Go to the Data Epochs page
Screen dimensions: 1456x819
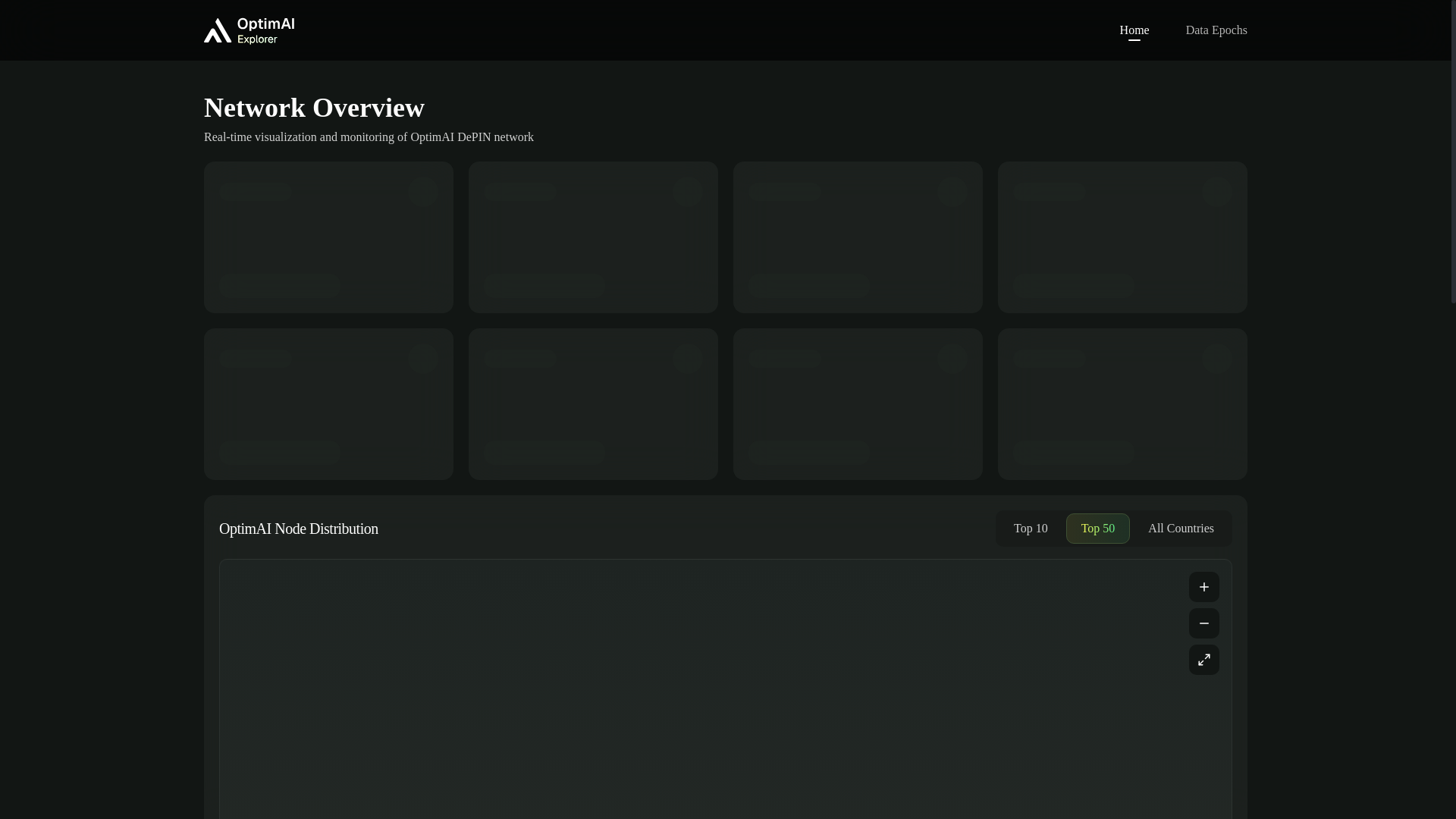1216,30
